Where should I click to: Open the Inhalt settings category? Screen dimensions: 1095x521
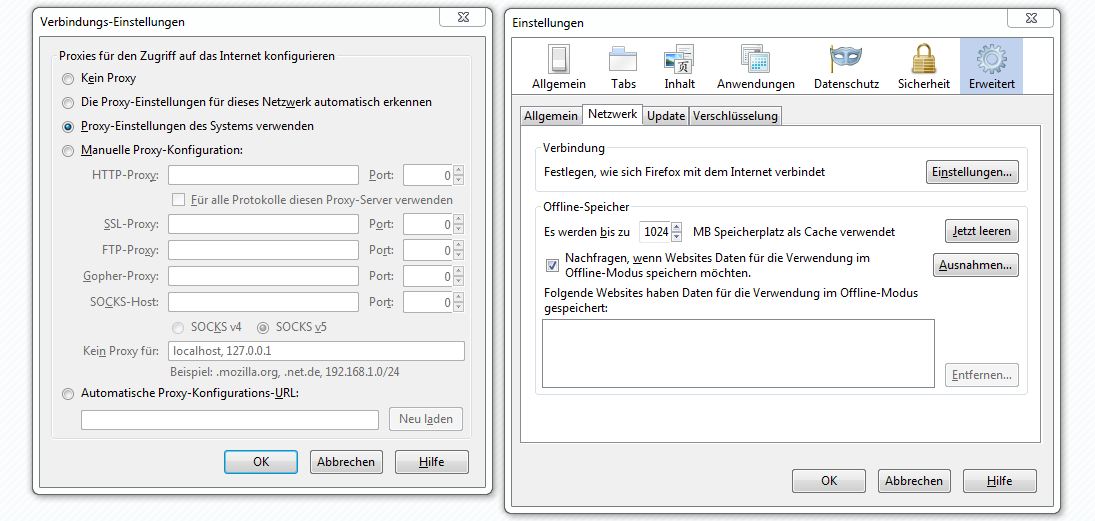point(679,68)
